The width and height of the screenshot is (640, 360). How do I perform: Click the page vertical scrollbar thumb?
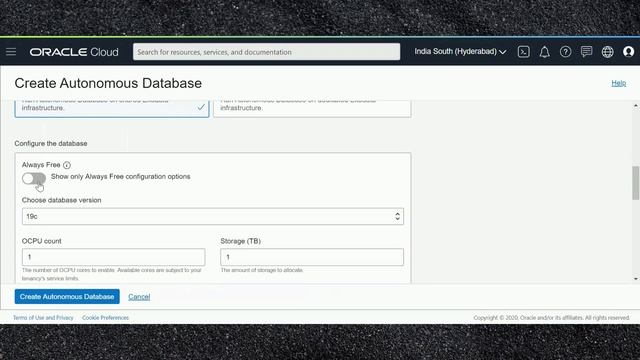click(636, 183)
